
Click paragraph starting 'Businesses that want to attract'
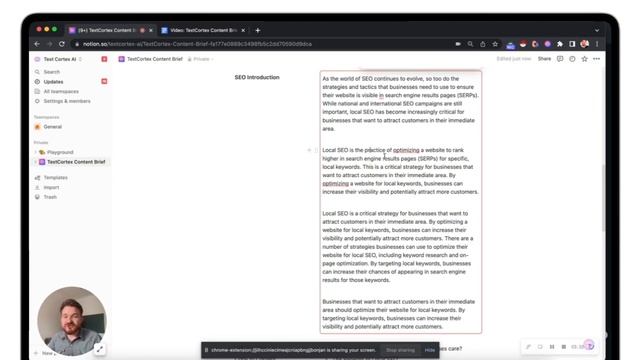point(399,314)
